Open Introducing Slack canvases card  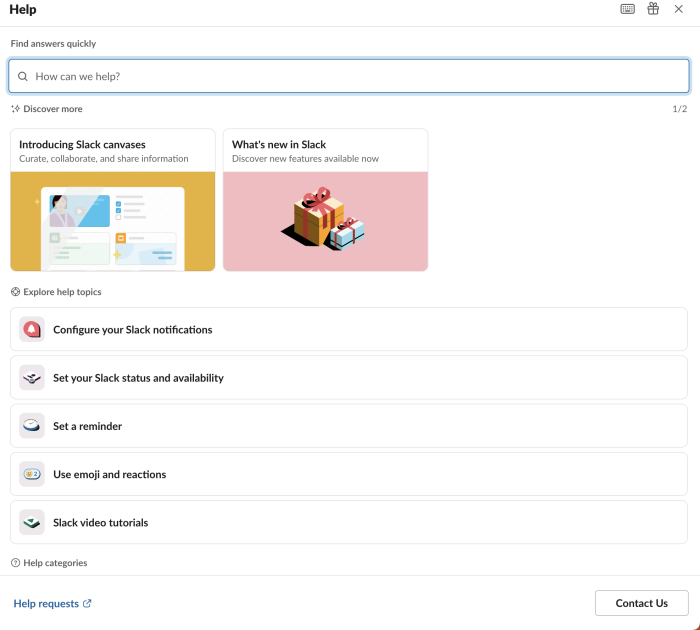coord(112,200)
